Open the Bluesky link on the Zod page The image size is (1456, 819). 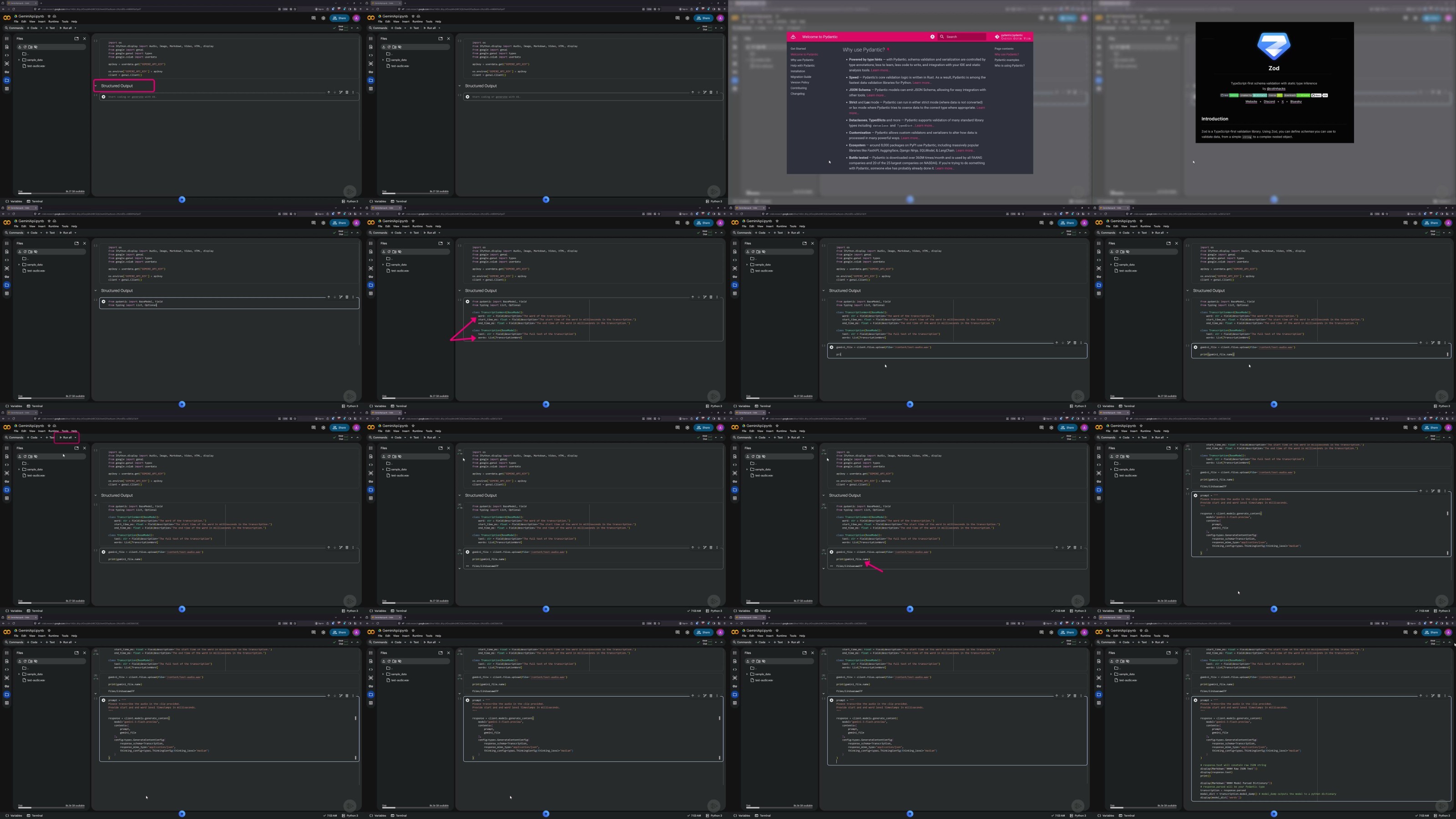[x=1296, y=102]
